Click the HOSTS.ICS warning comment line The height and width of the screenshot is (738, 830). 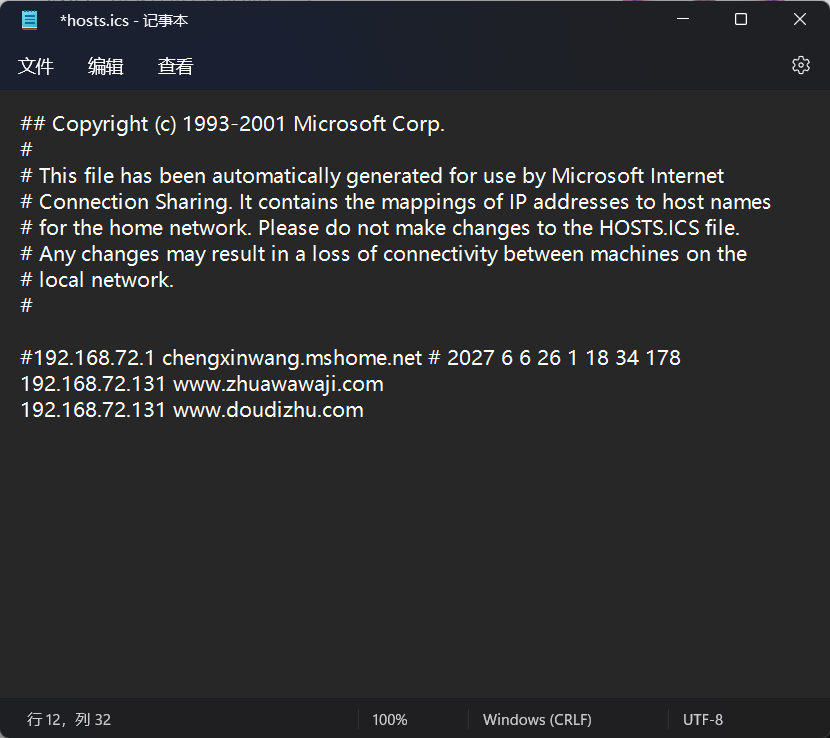(x=380, y=227)
